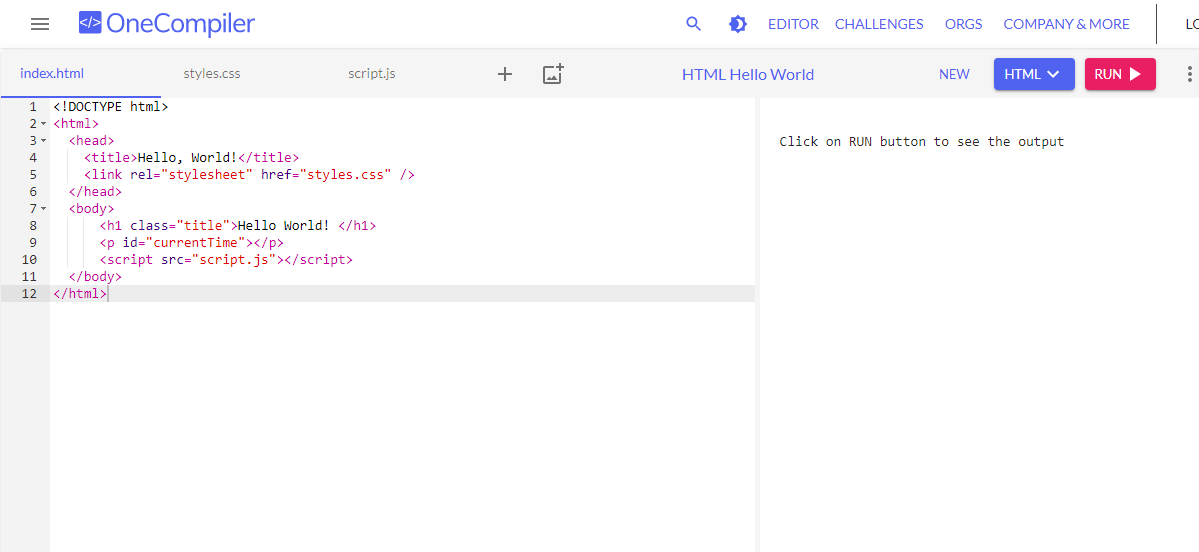The width and height of the screenshot is (1199, 552).
Task: Click the closing </html> tag line
Action: 80,293
